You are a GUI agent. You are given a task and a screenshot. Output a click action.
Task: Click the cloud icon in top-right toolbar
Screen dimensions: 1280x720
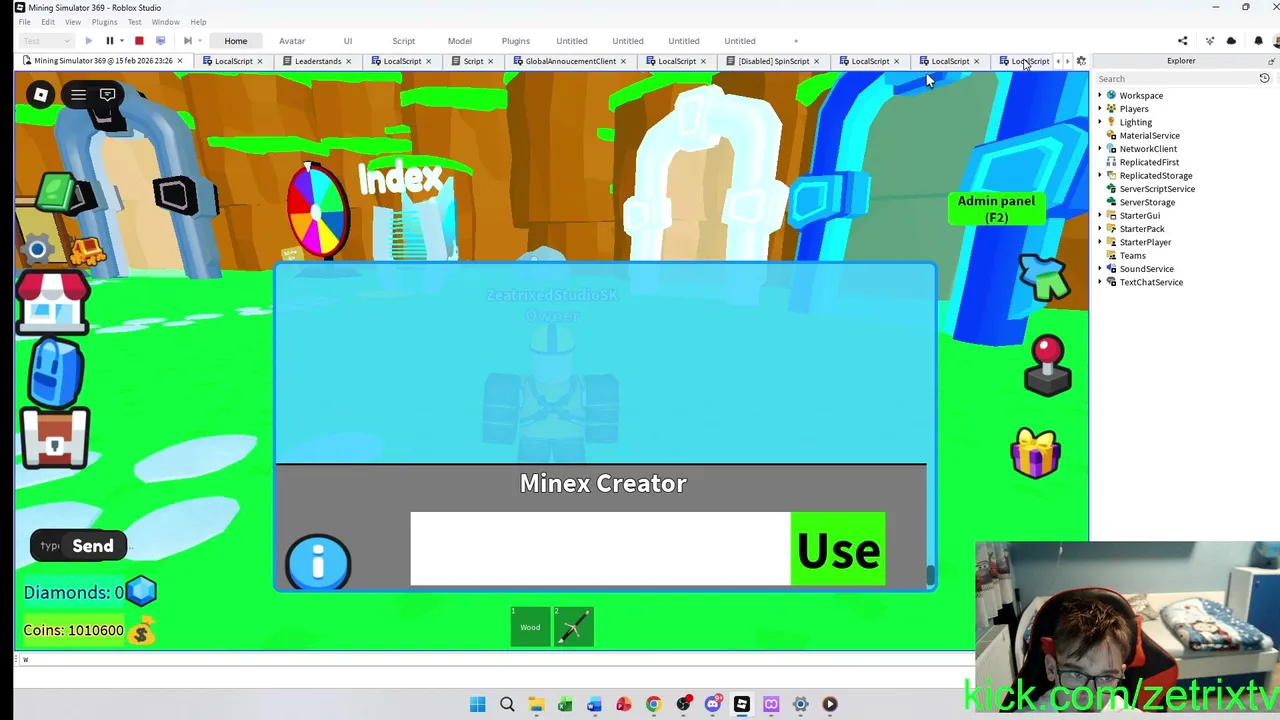coord(1231,41)
